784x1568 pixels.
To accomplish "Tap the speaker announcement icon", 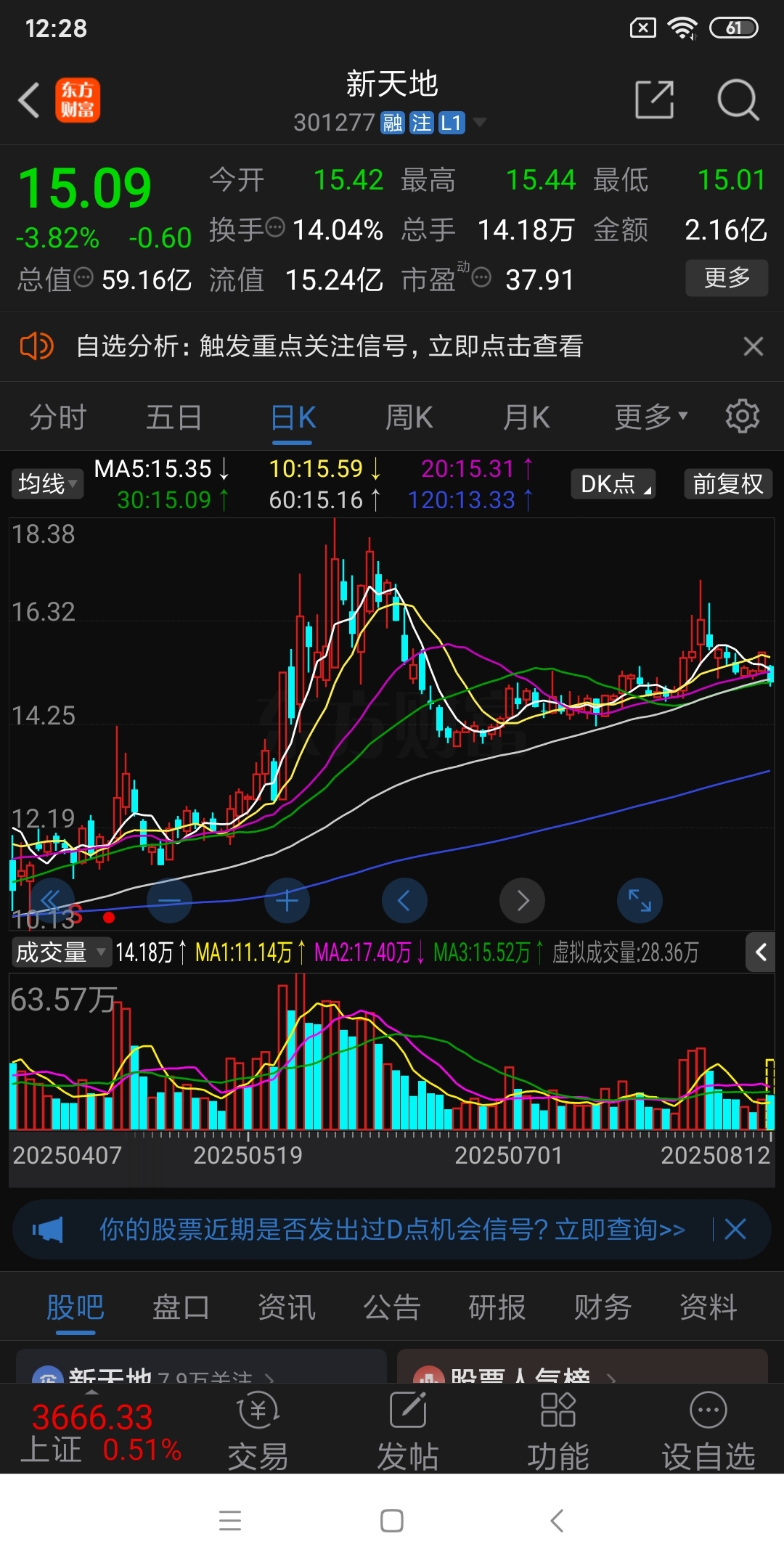I will pos(36,346).
